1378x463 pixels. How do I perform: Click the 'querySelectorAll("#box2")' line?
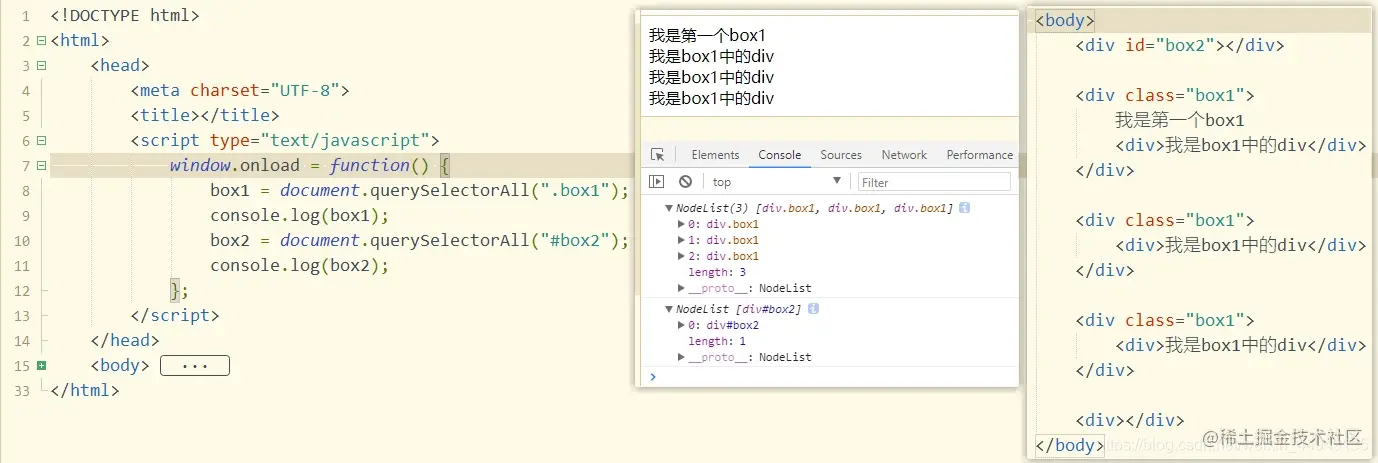click(420, 241)
